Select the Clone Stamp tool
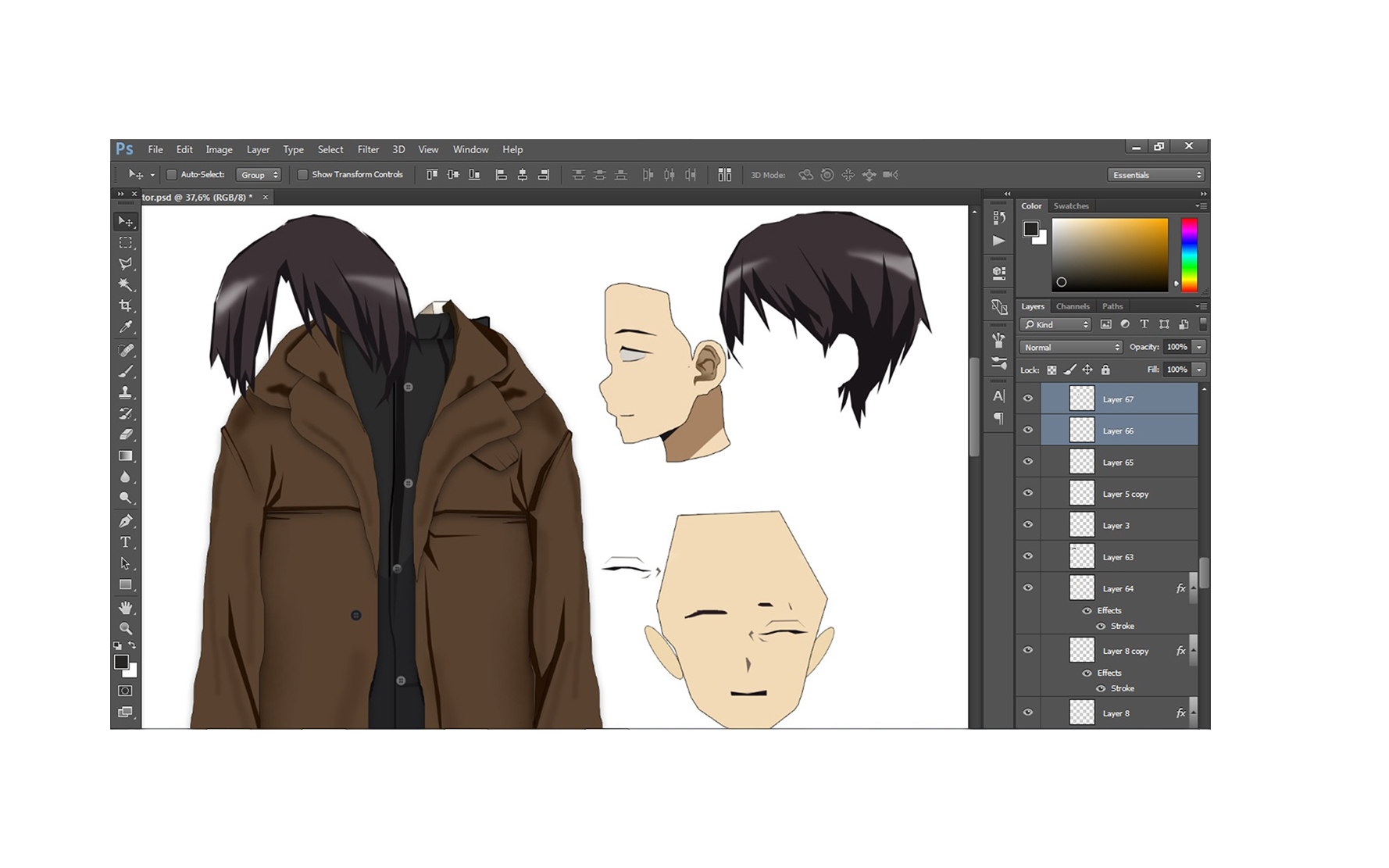 point(126,393)
